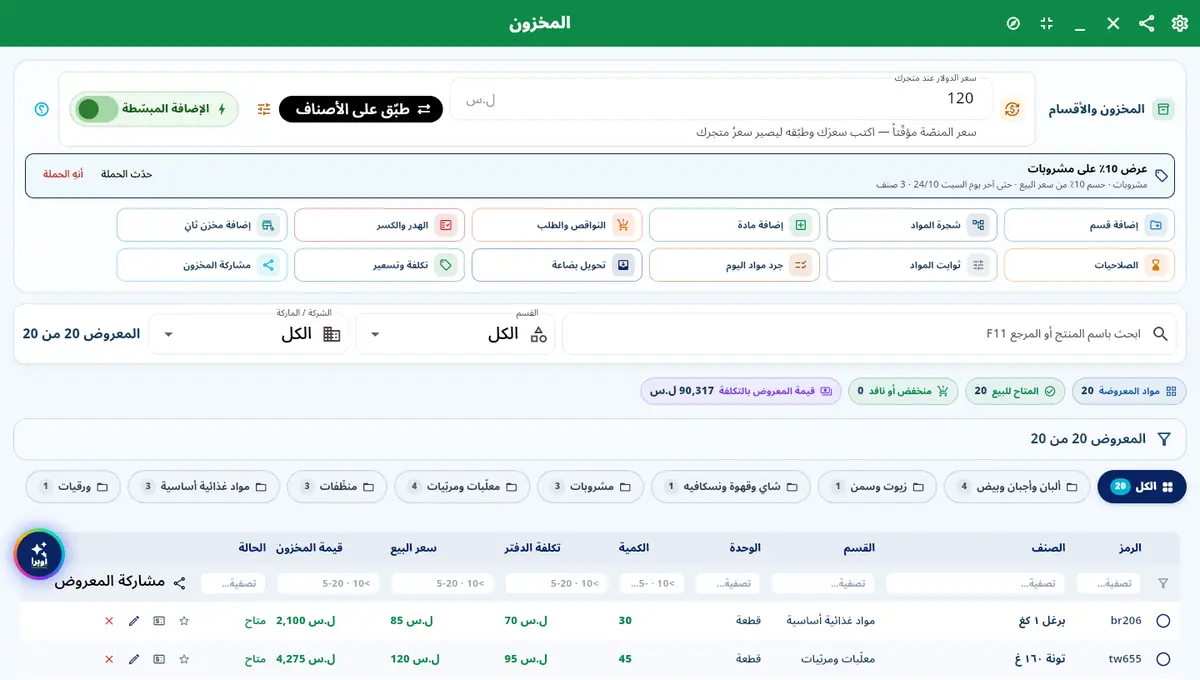Click منخفض أو نافد 0 chip
This screenshot has height=680, width=1200.
click(x=903, y=391)
